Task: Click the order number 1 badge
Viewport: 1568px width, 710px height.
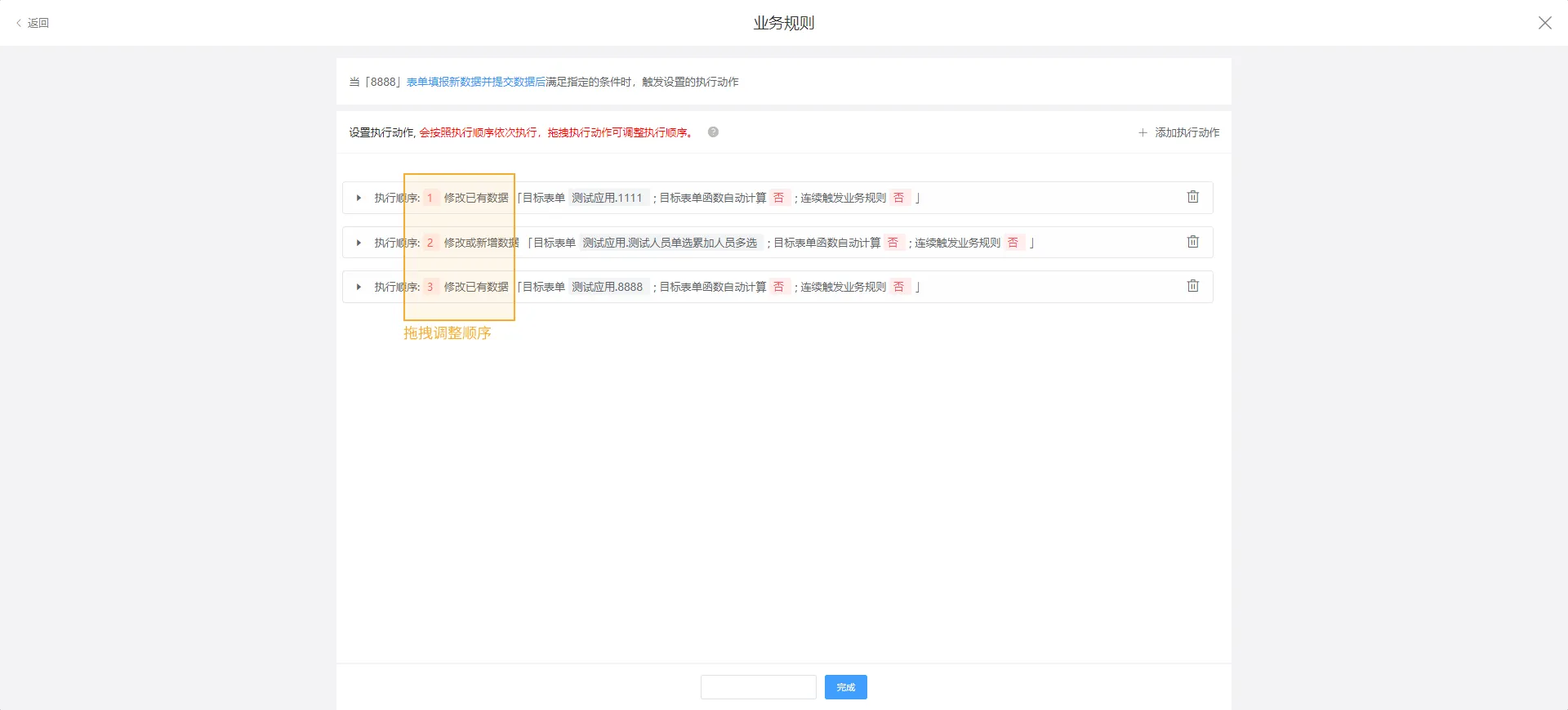Action: [430, 198]
